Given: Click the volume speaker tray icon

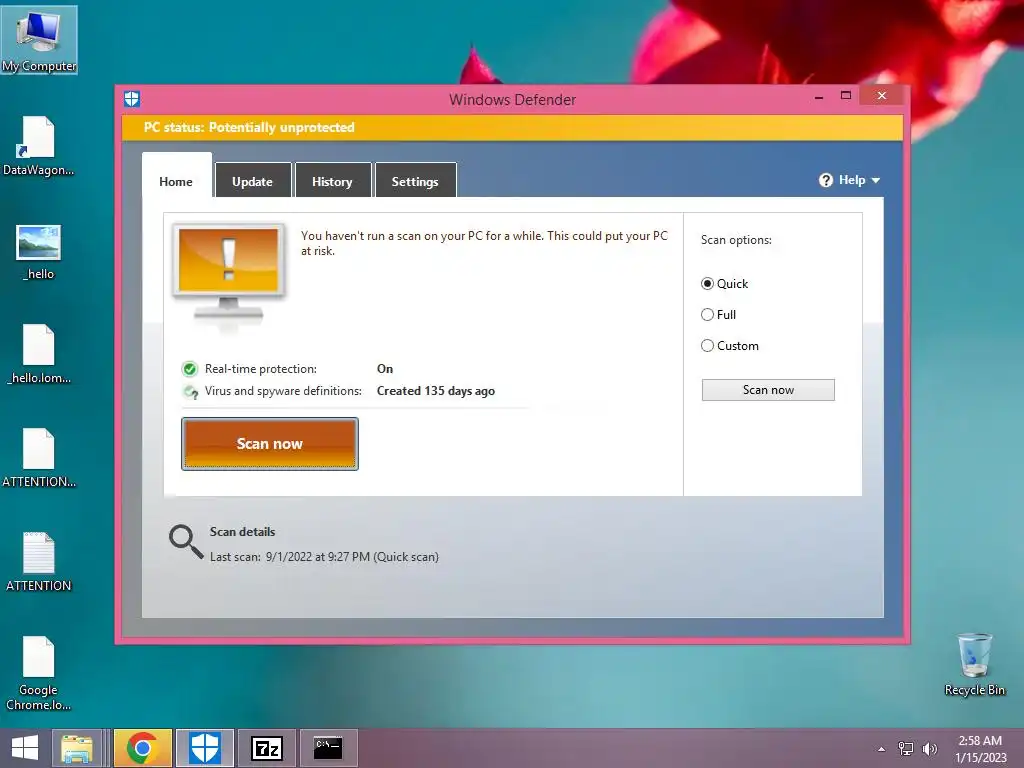Looking at the screenshot, I should coord(929,749).
